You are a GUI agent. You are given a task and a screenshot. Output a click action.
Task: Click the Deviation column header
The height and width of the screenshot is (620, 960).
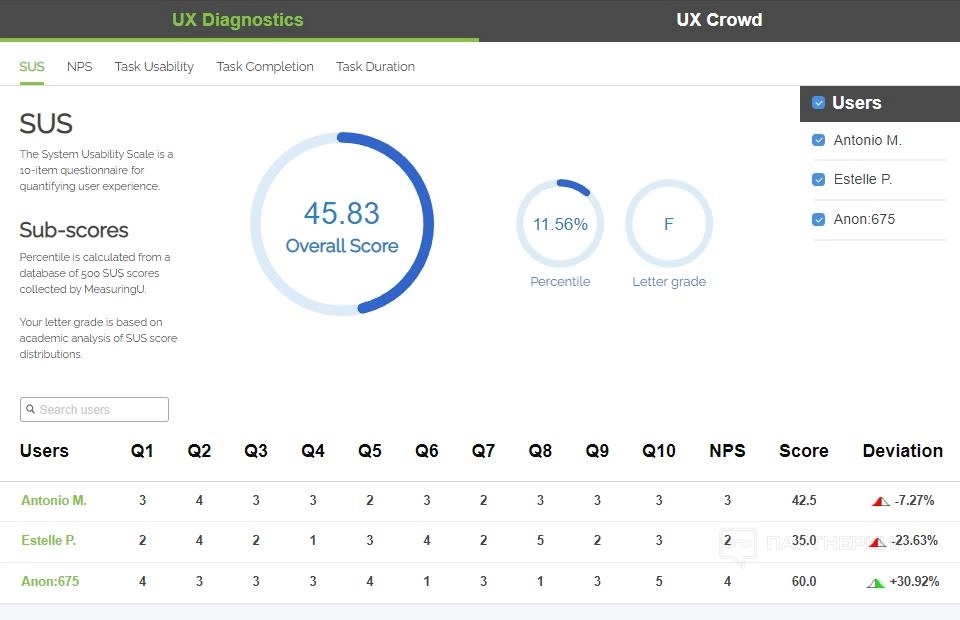click(902, 451)
